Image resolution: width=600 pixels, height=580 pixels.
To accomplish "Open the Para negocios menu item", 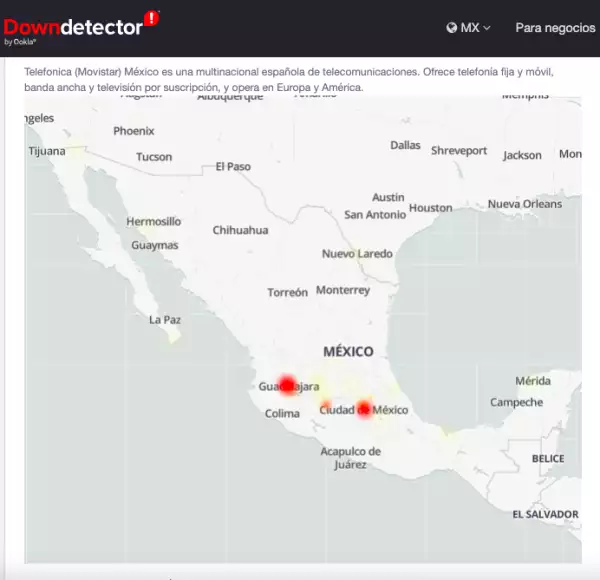I will point(555,28).
